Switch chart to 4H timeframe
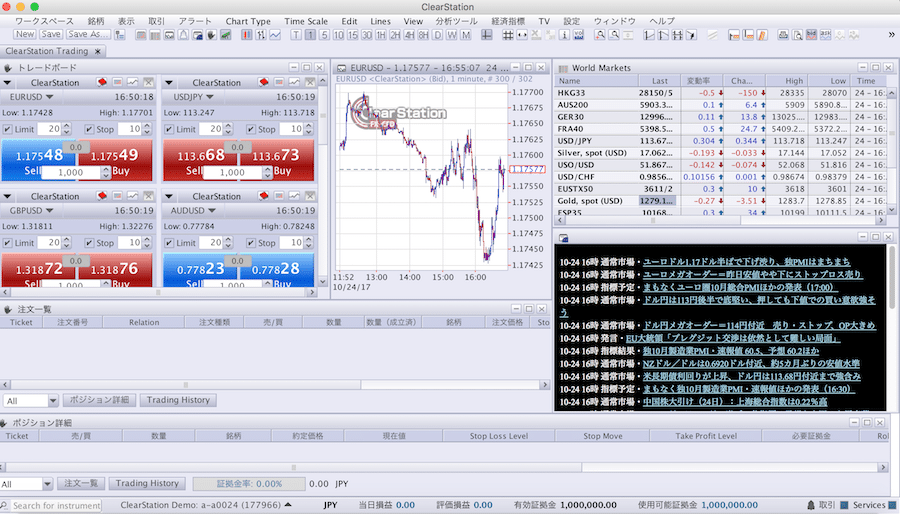 coord(409,35)
